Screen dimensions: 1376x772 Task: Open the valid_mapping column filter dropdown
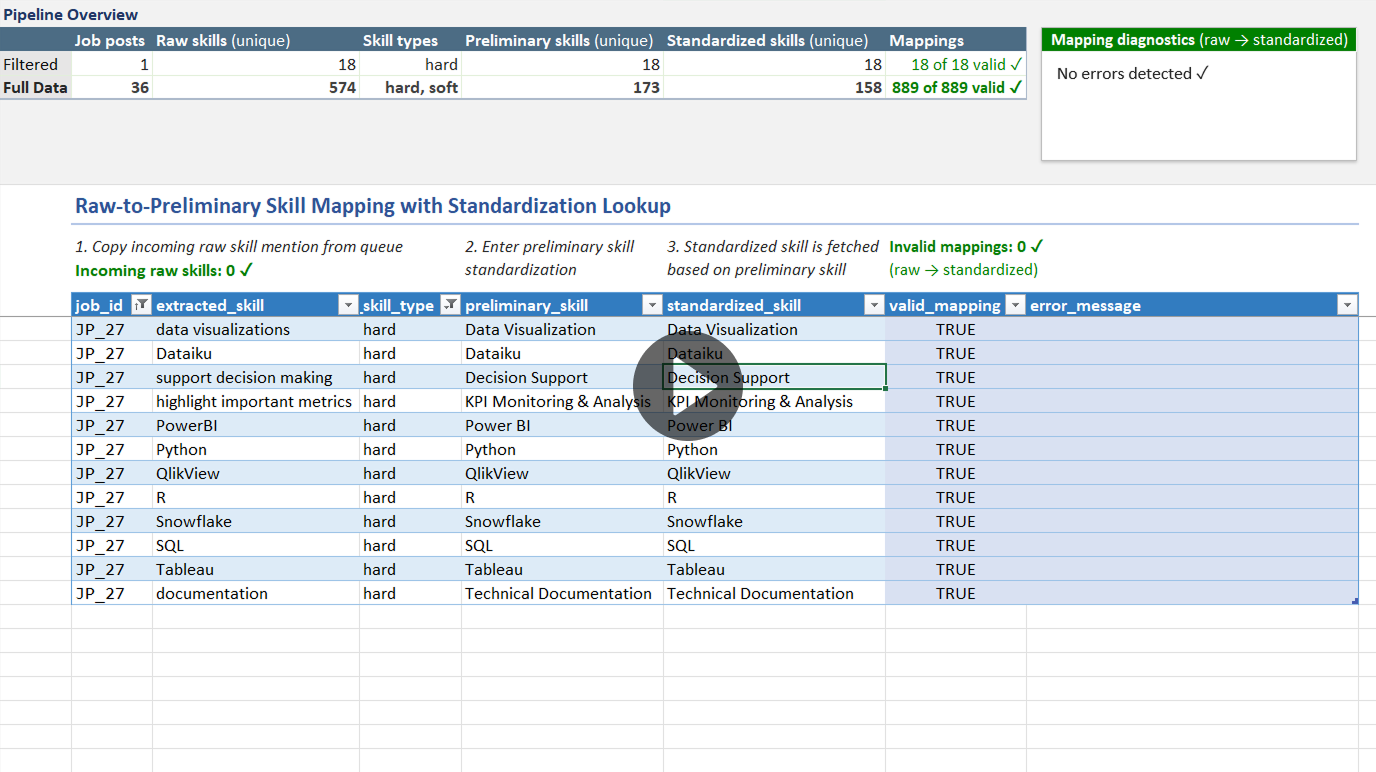[x=1015, y=305]
